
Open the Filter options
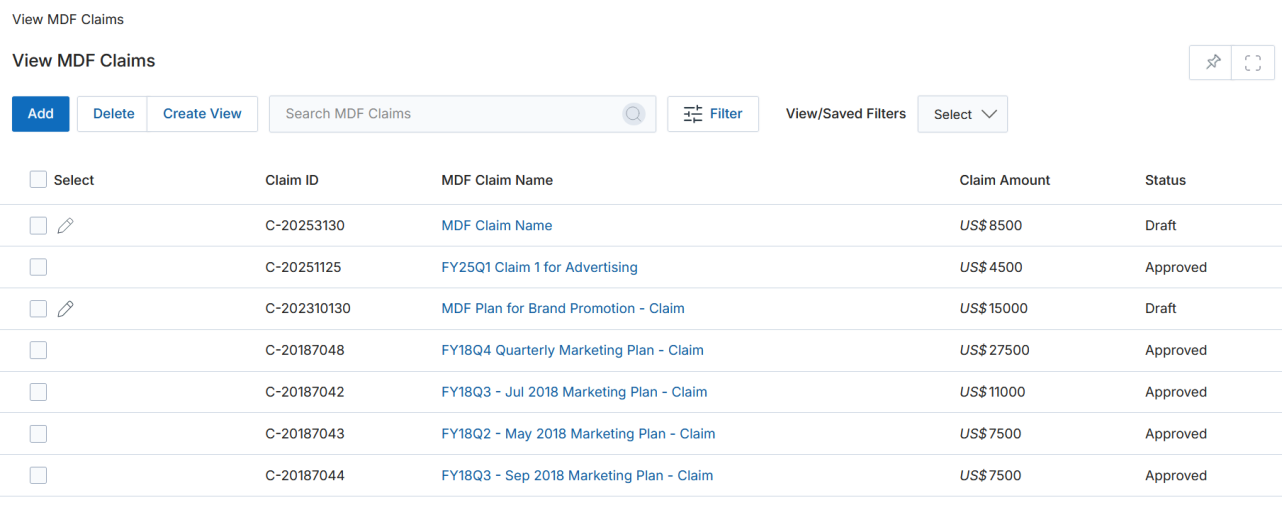coord(713,114)
